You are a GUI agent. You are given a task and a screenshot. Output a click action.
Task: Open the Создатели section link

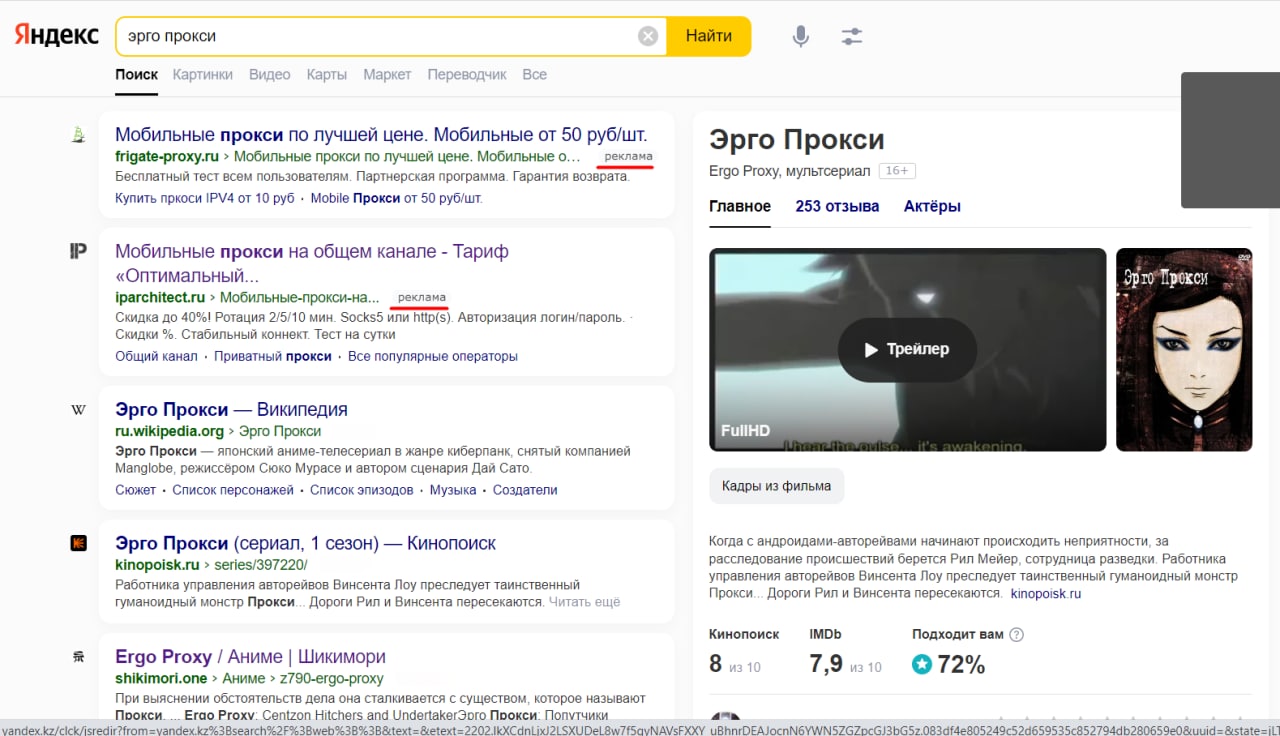click(525, 490)
